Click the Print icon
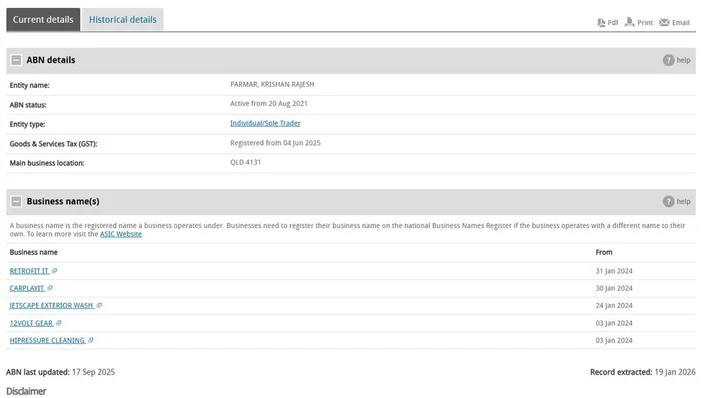 click(x=630, y=22)
